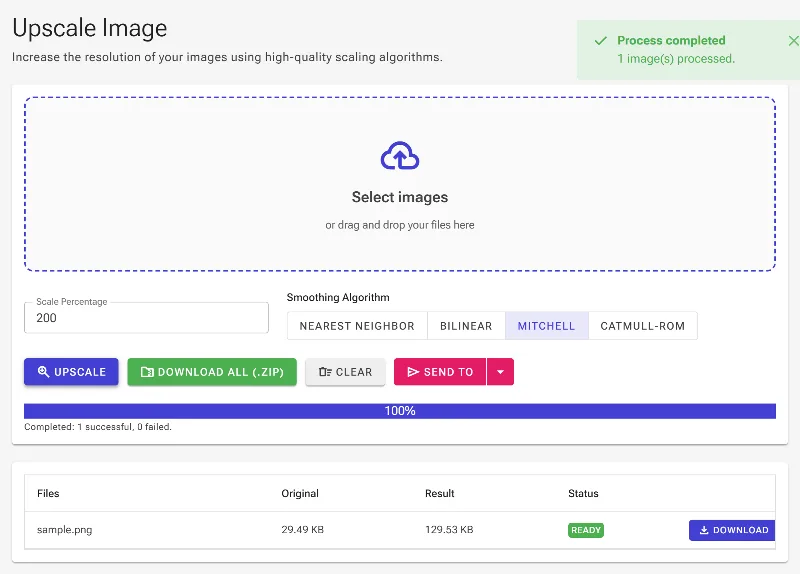The image size is (800, 574).
Task: Click 'Completed: 1 successful, 0 failed' text
Action: coord(98,427)
